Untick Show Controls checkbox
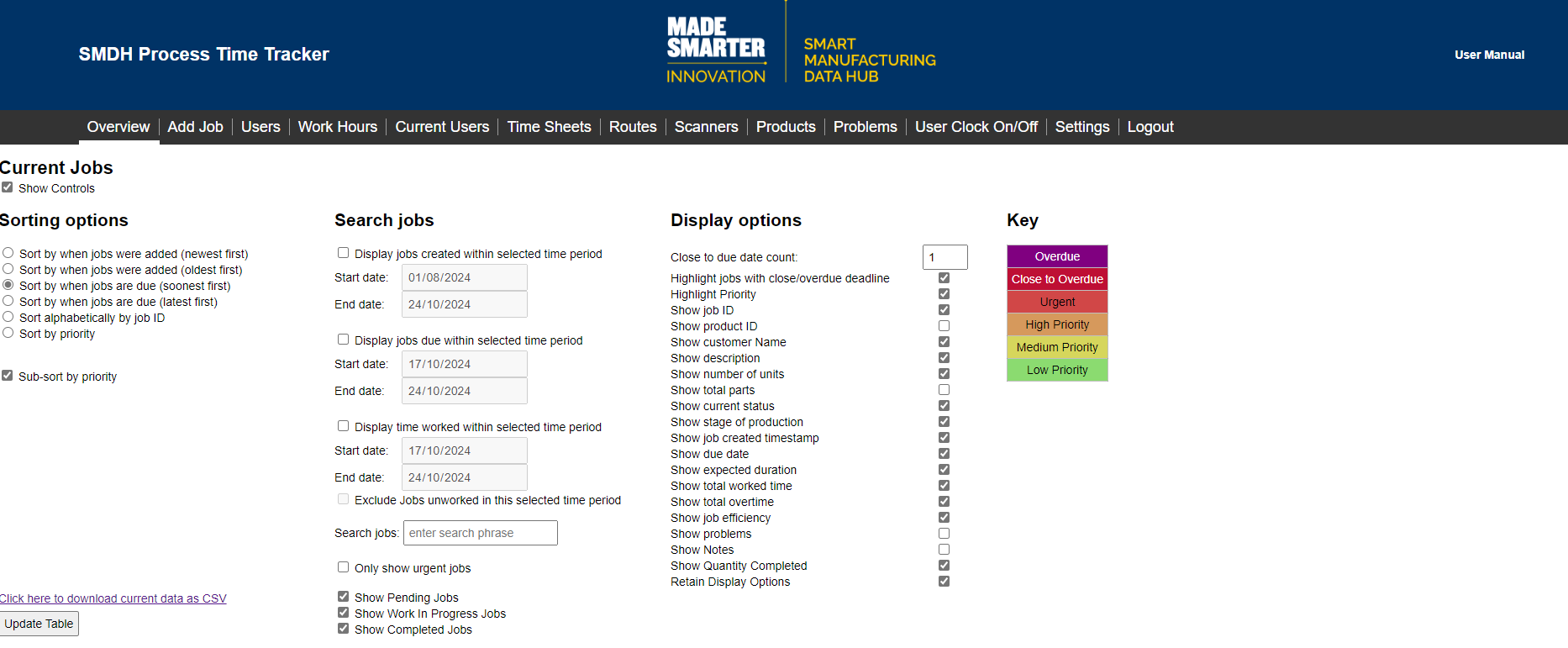Viewport: 1568px width, 648px height. [8, 187]
